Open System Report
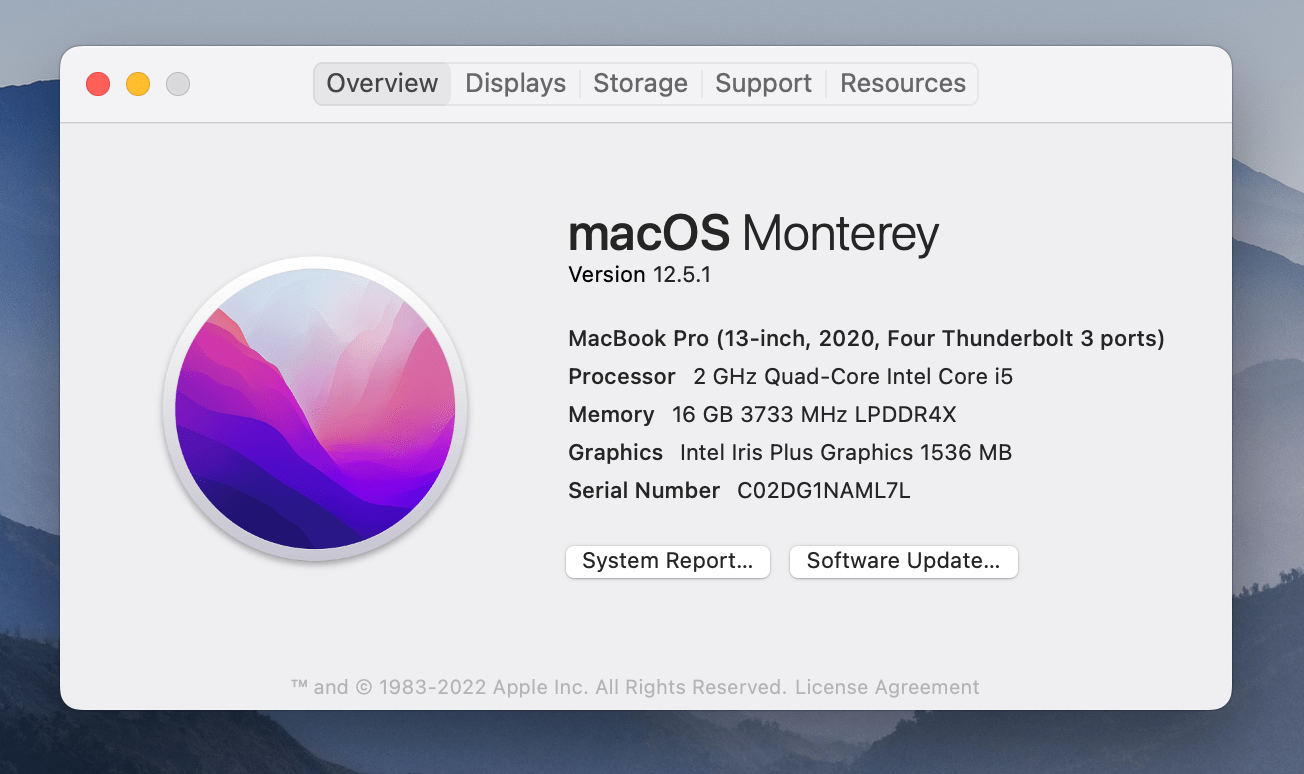1304x774 pixels. 667,561
